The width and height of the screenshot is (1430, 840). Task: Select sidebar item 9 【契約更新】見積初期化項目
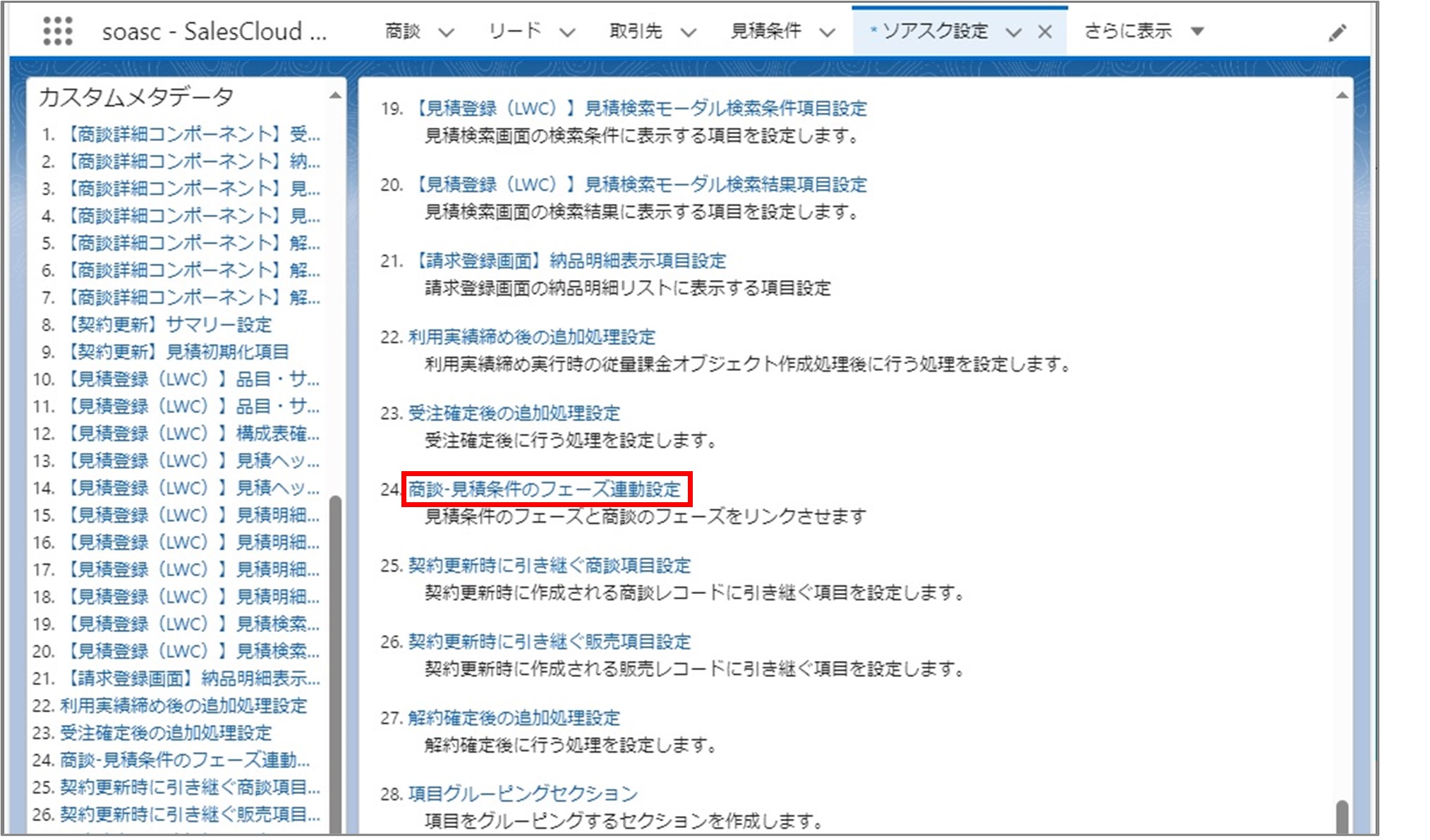coord(174,351)
